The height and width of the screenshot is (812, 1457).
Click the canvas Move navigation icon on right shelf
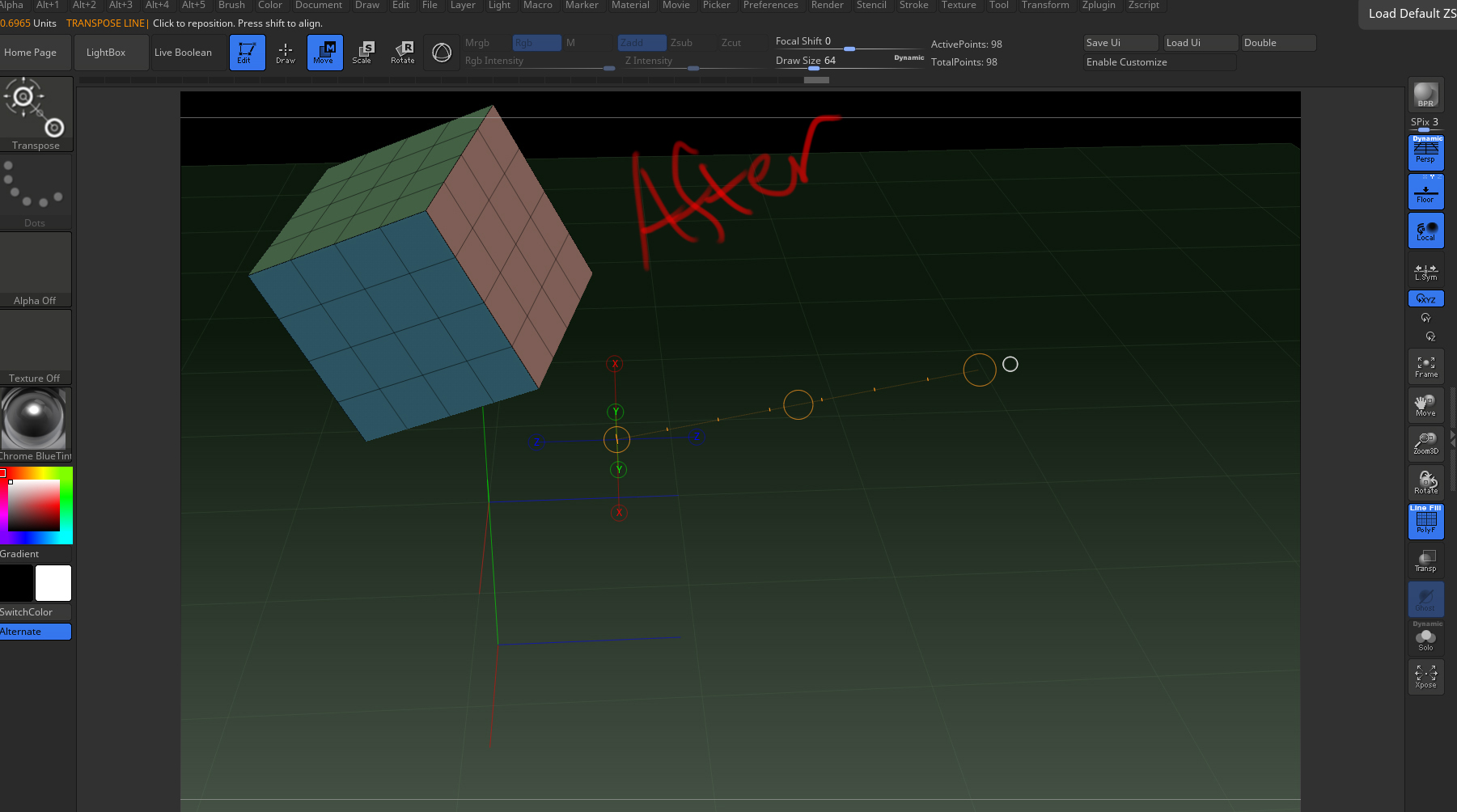tap(1425, 405)
